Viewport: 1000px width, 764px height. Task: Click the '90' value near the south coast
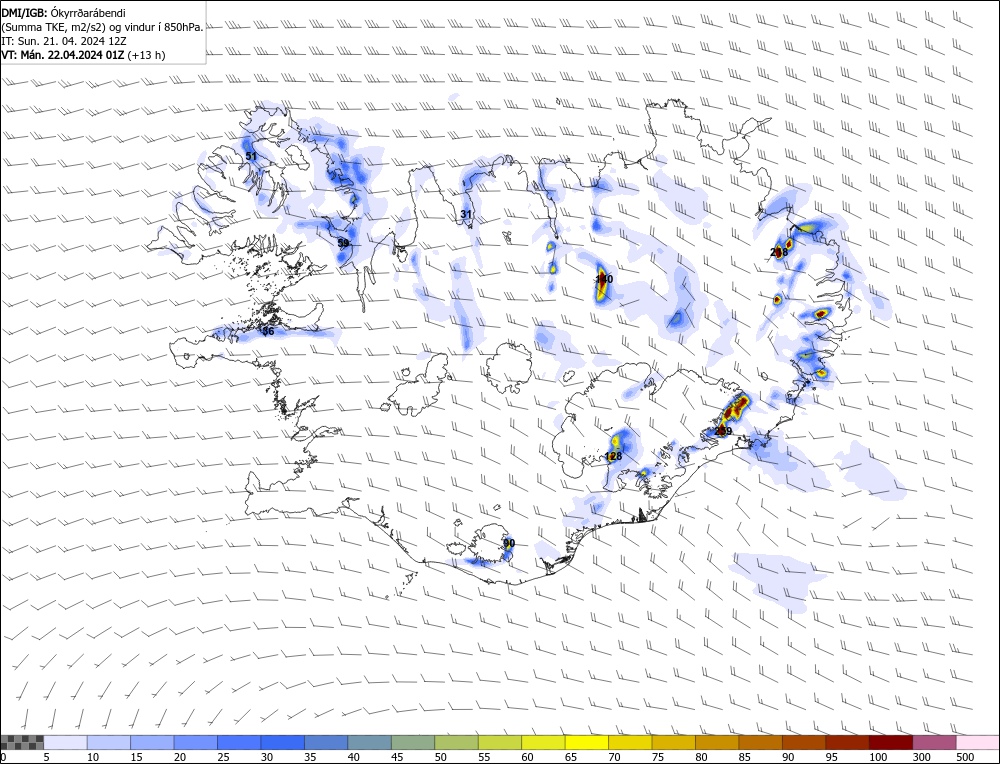[509, 543]
